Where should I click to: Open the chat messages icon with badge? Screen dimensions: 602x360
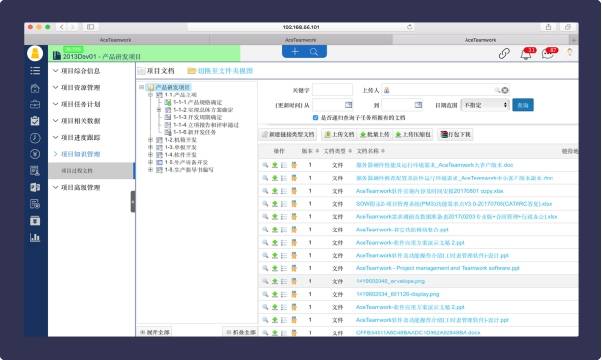coord(547,54)
